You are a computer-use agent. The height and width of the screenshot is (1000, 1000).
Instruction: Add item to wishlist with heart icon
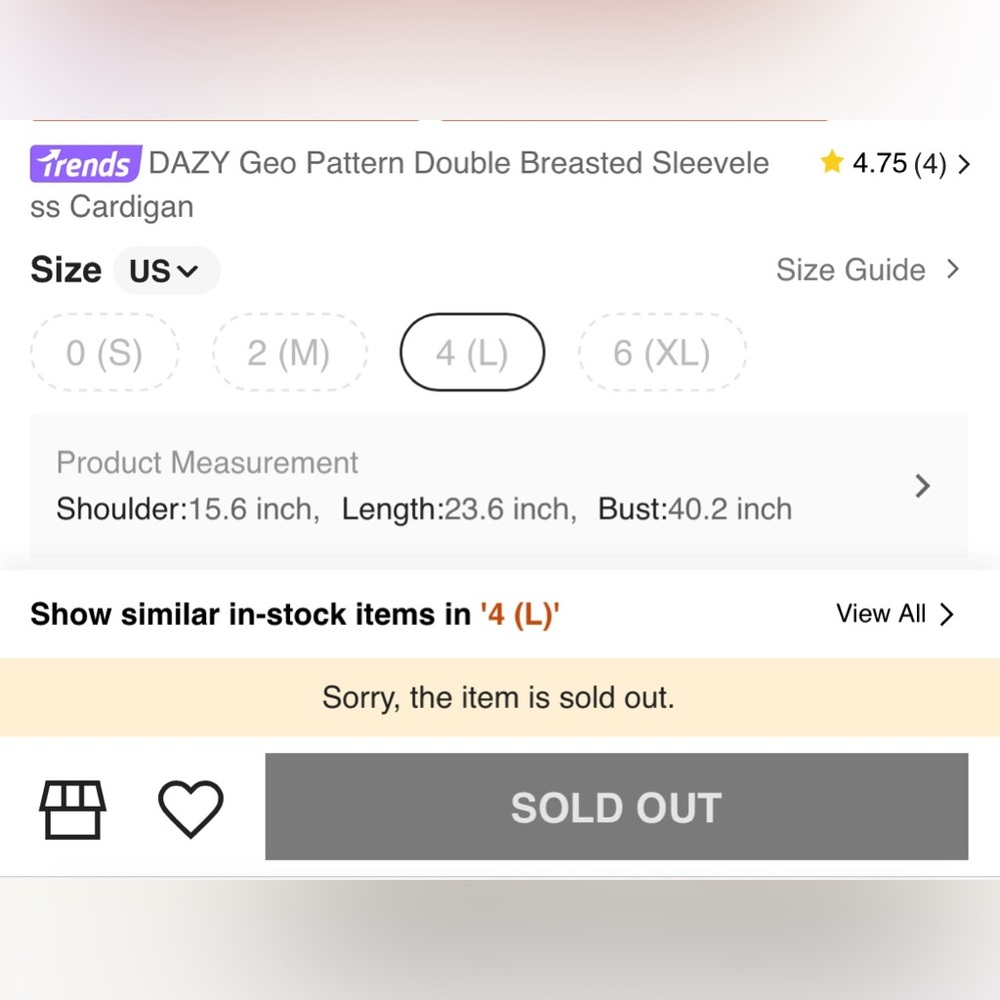191,808
